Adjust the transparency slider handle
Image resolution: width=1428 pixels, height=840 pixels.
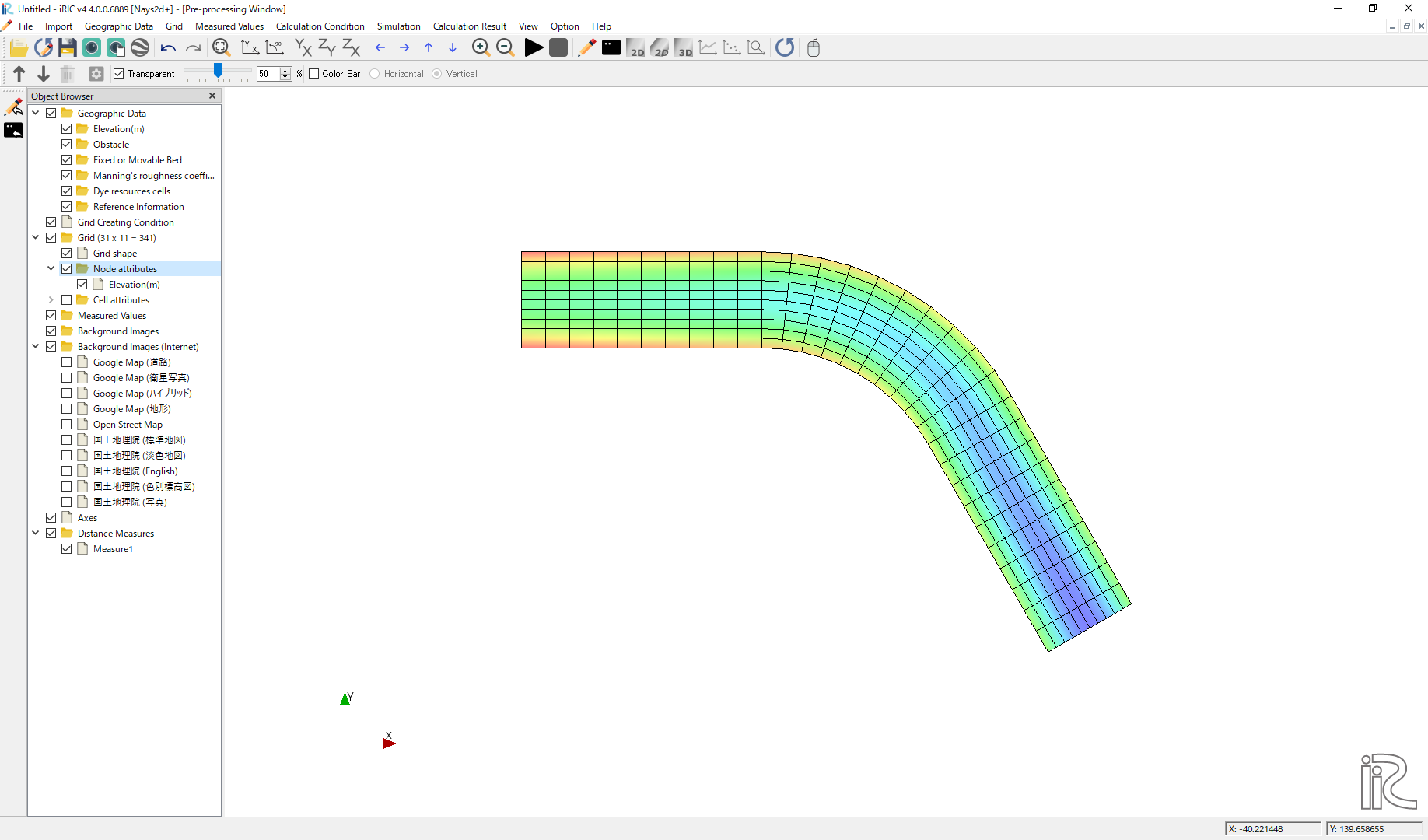click(x=219, y=72)
